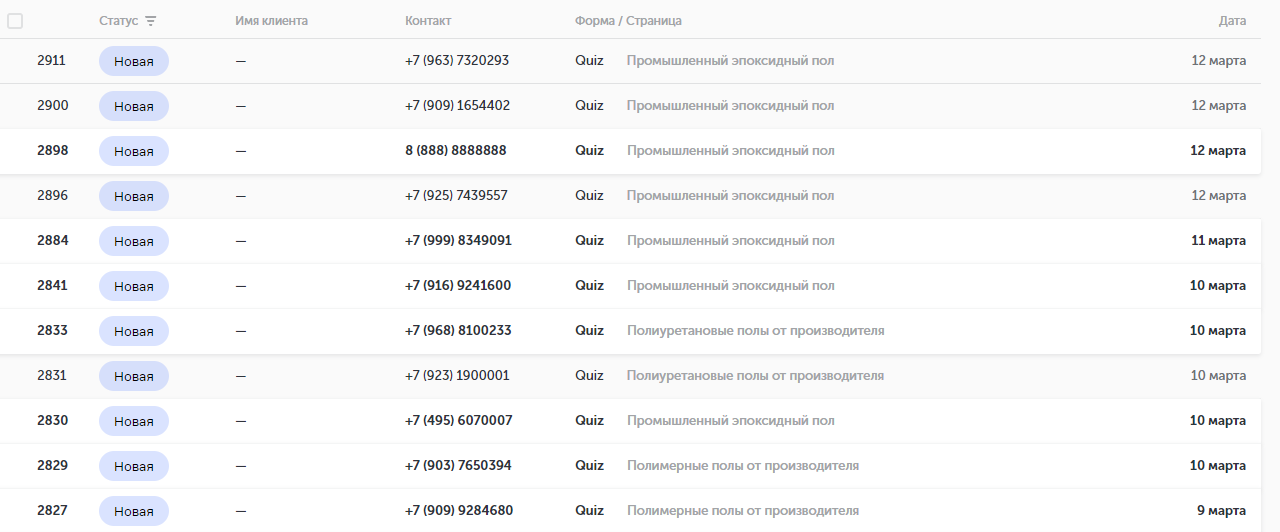Click phone number +7 (495) 6070007

tap(458, 420)
